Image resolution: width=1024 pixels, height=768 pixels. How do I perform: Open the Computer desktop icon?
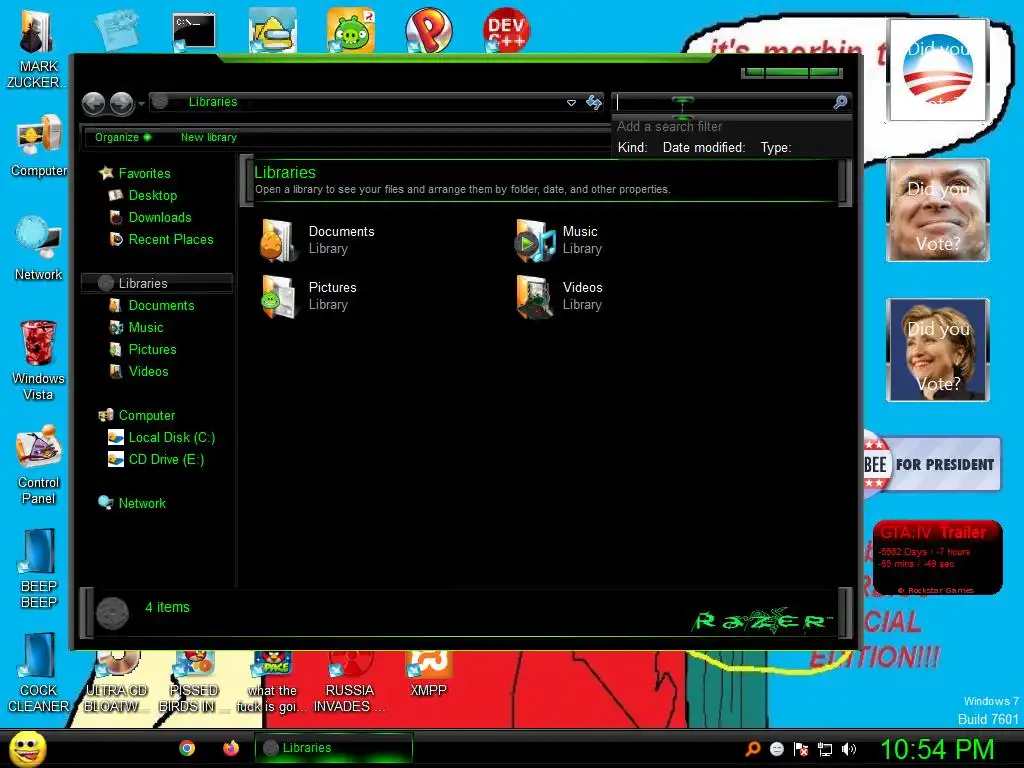tap(39, 145)
